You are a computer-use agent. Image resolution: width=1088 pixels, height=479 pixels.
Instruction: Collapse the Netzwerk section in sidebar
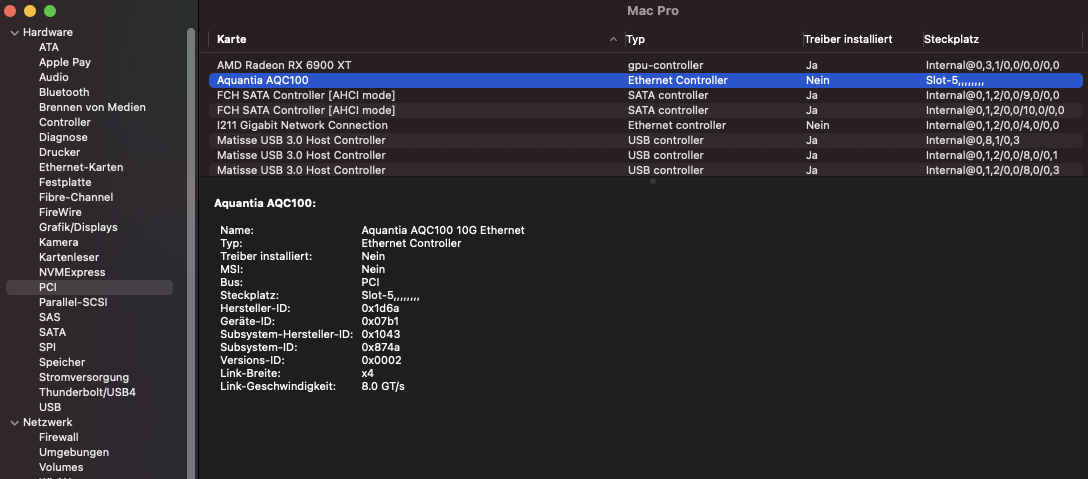(14, 422)
